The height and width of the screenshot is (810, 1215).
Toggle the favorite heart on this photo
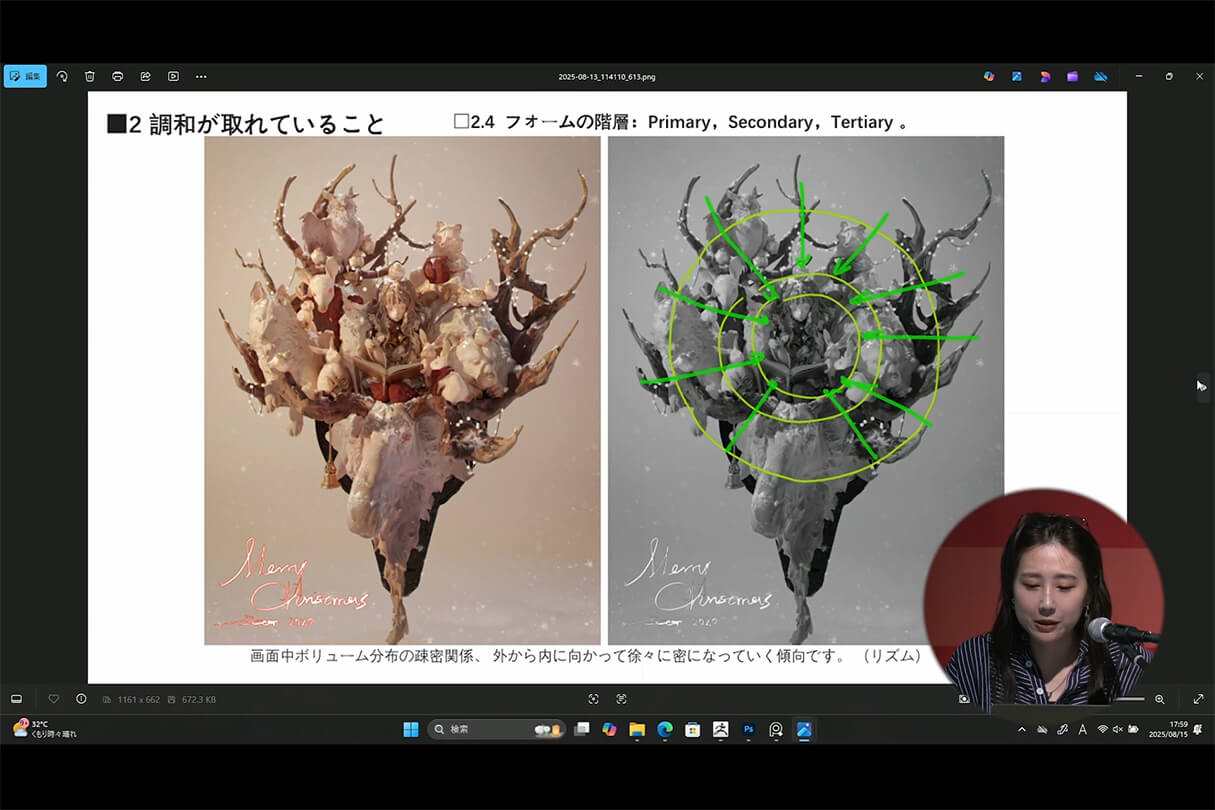(53, 699)
